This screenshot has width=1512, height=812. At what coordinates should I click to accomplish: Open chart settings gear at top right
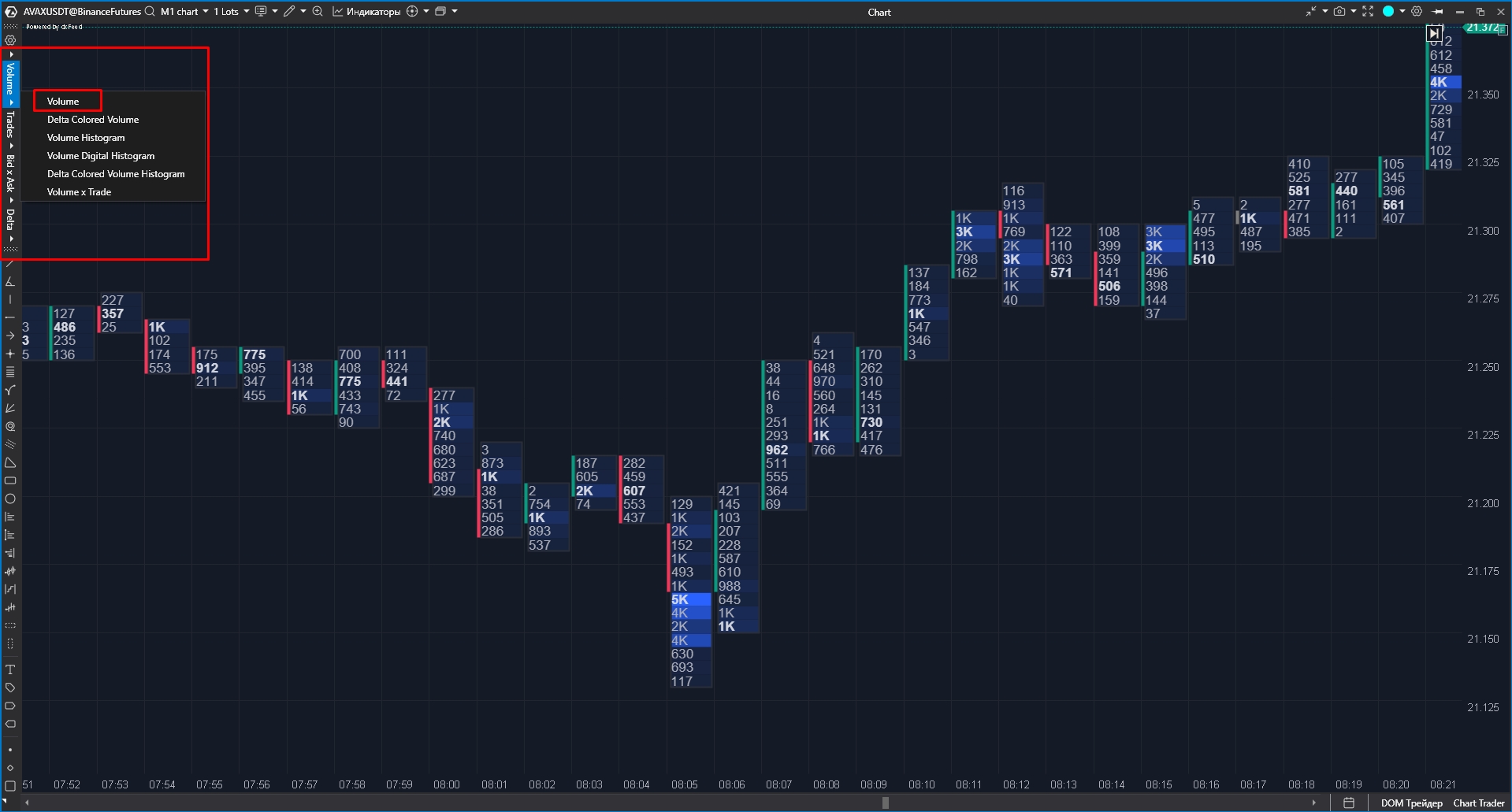[1417, 12]
